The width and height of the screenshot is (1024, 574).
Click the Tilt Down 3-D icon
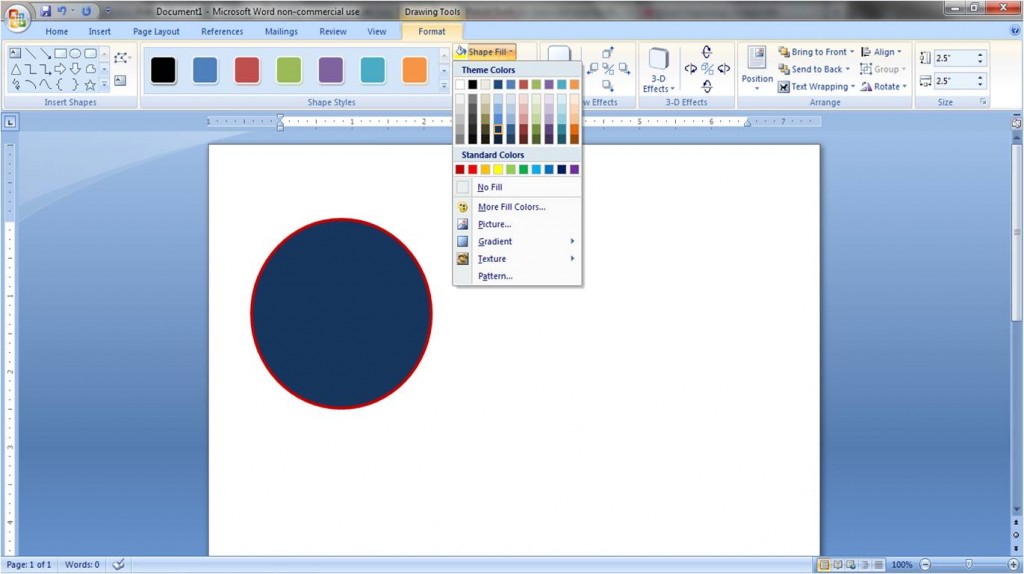click(707, 86)
